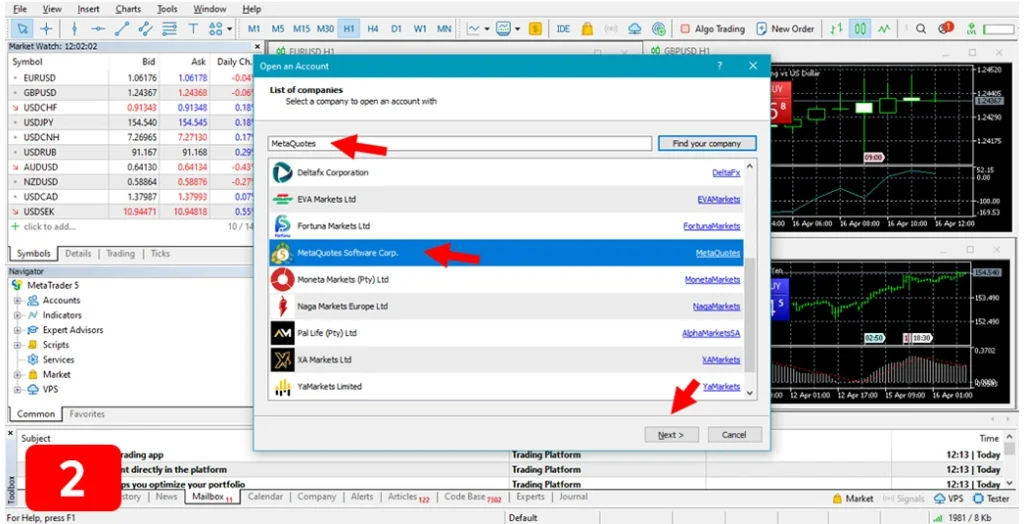Switch to Details tab in Market Watch

pos(78,254)
